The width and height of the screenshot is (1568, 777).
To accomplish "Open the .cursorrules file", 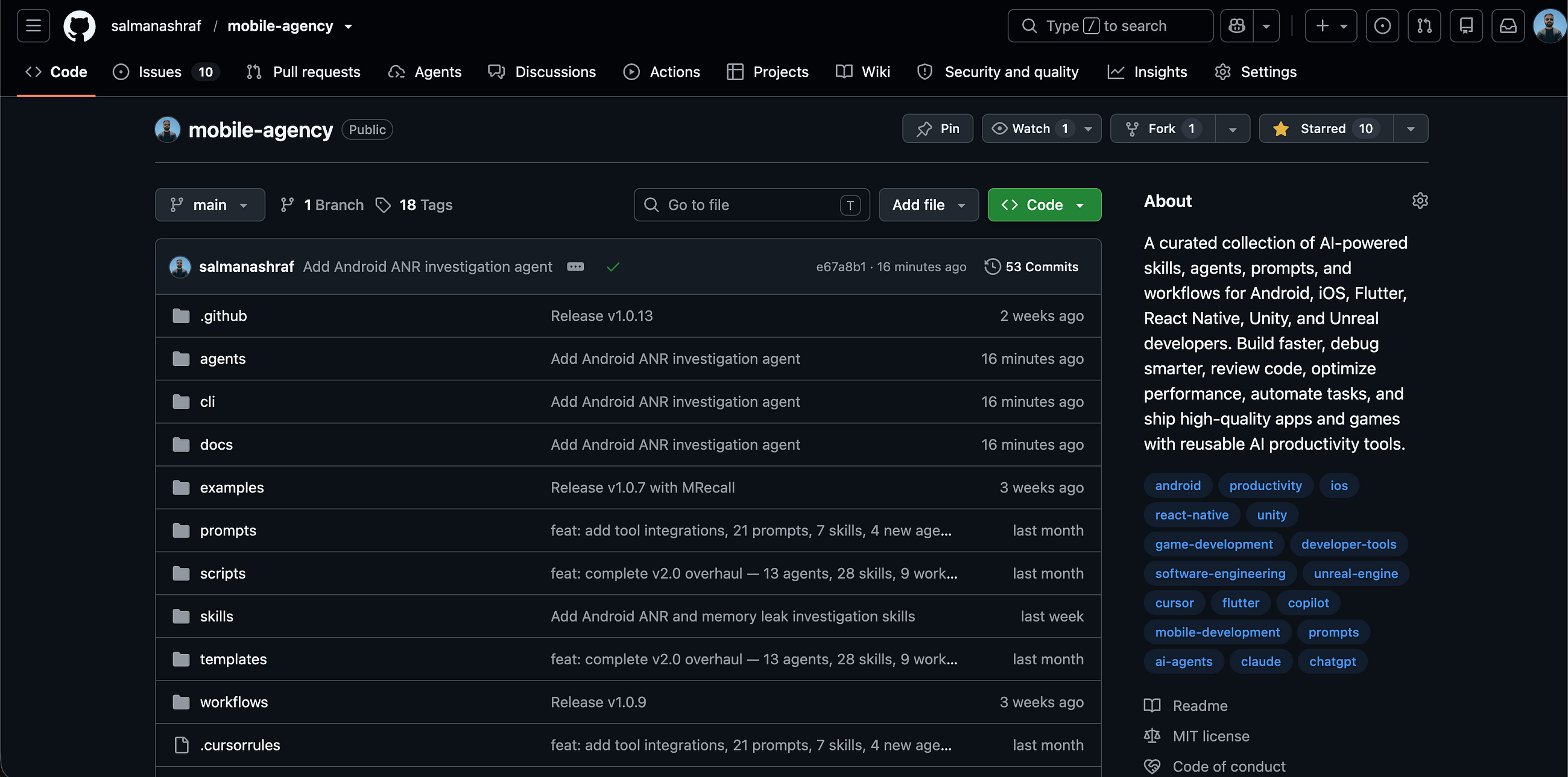I will (241, 745).
